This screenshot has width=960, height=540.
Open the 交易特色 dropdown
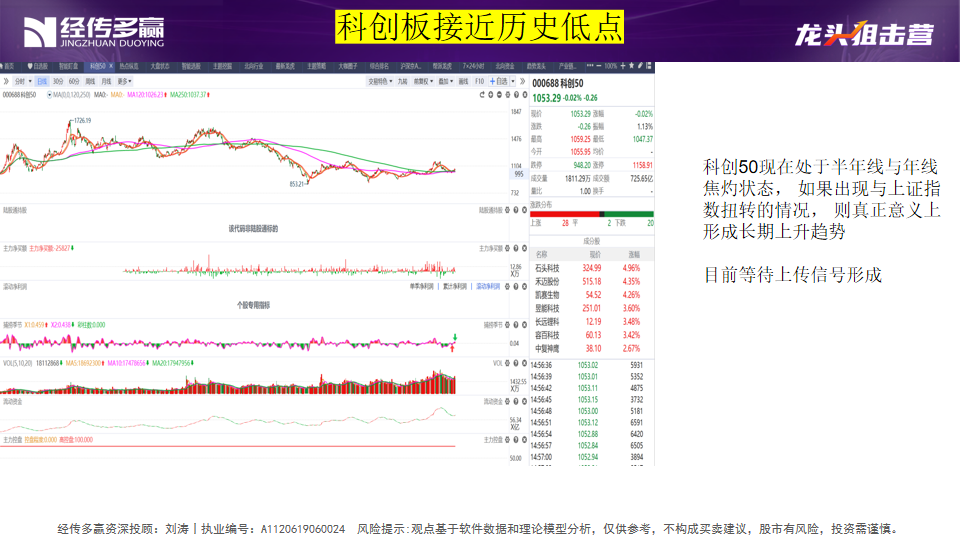tap(380, 81)
